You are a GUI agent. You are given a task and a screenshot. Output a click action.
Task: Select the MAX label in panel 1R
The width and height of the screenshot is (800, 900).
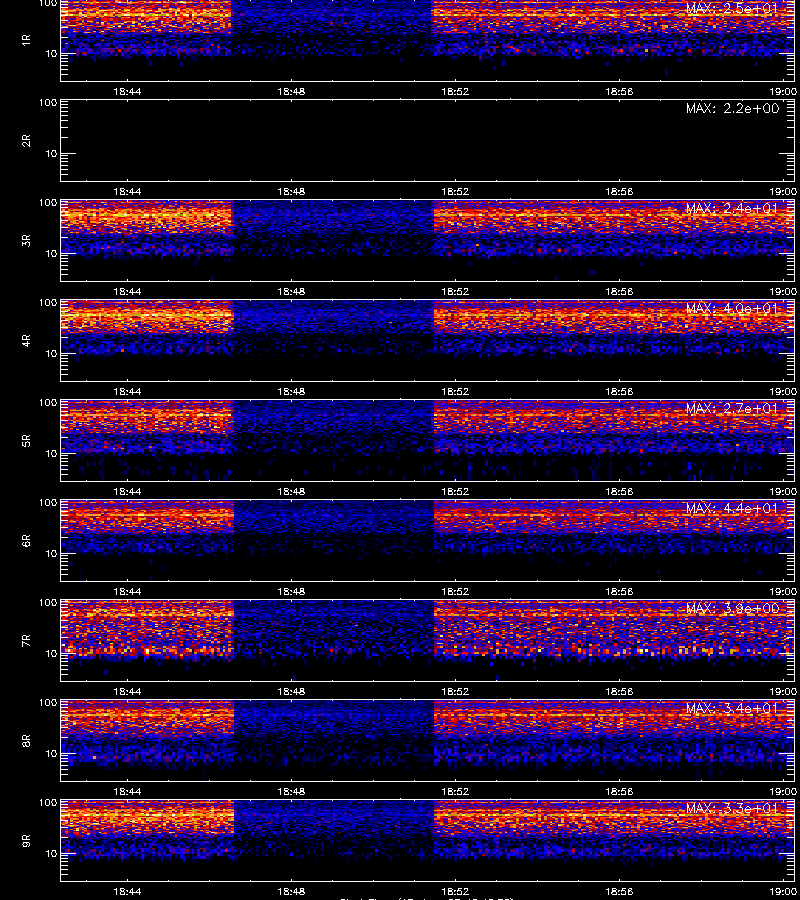[732, 8]
